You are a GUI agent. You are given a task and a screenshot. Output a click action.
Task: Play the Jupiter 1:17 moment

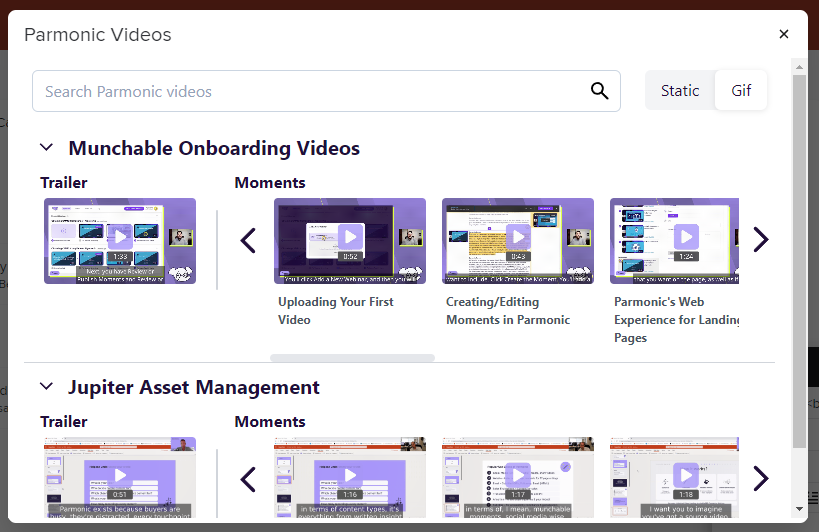pyautogui.click(x=518, y=475)
